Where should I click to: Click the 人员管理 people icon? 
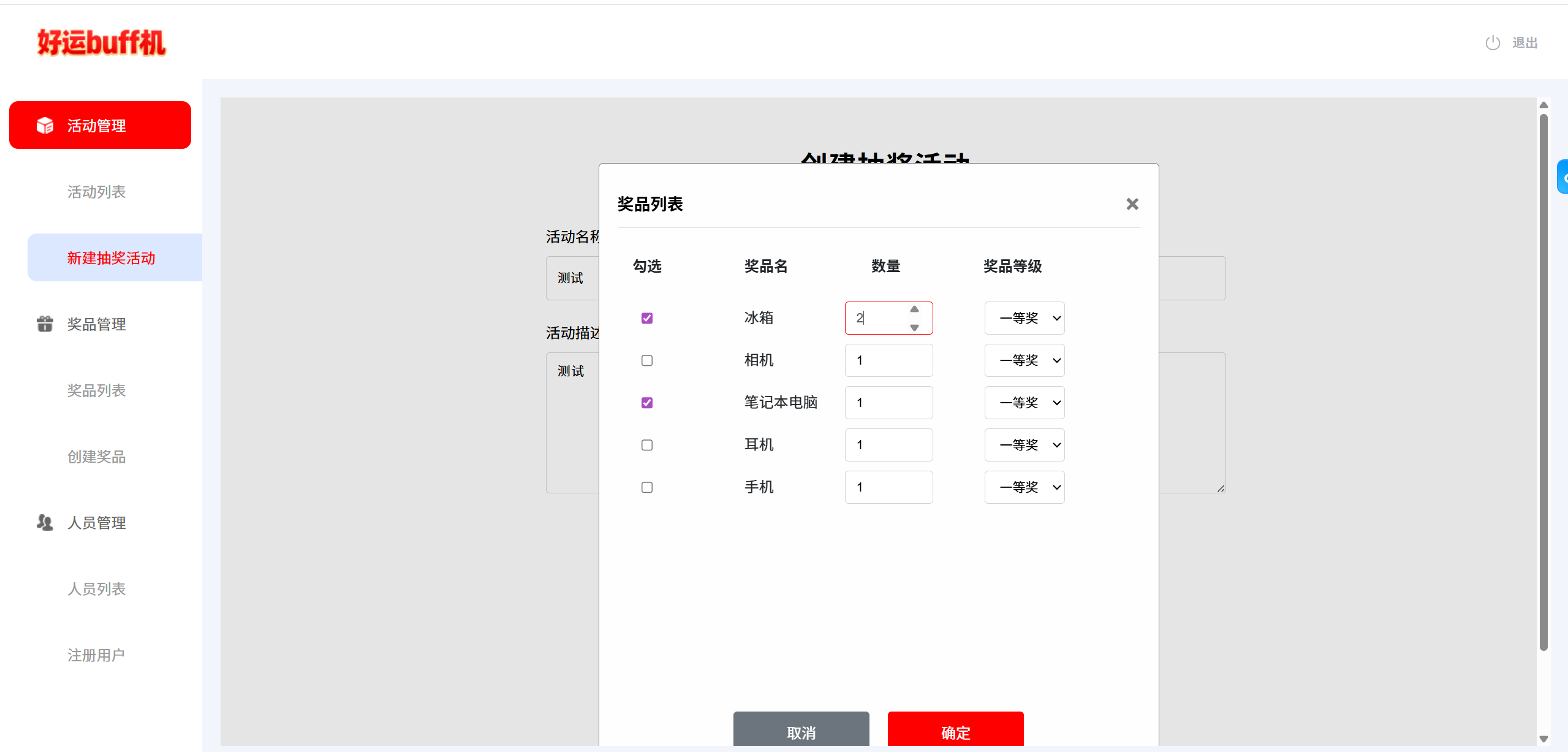[x=45, y=522]
